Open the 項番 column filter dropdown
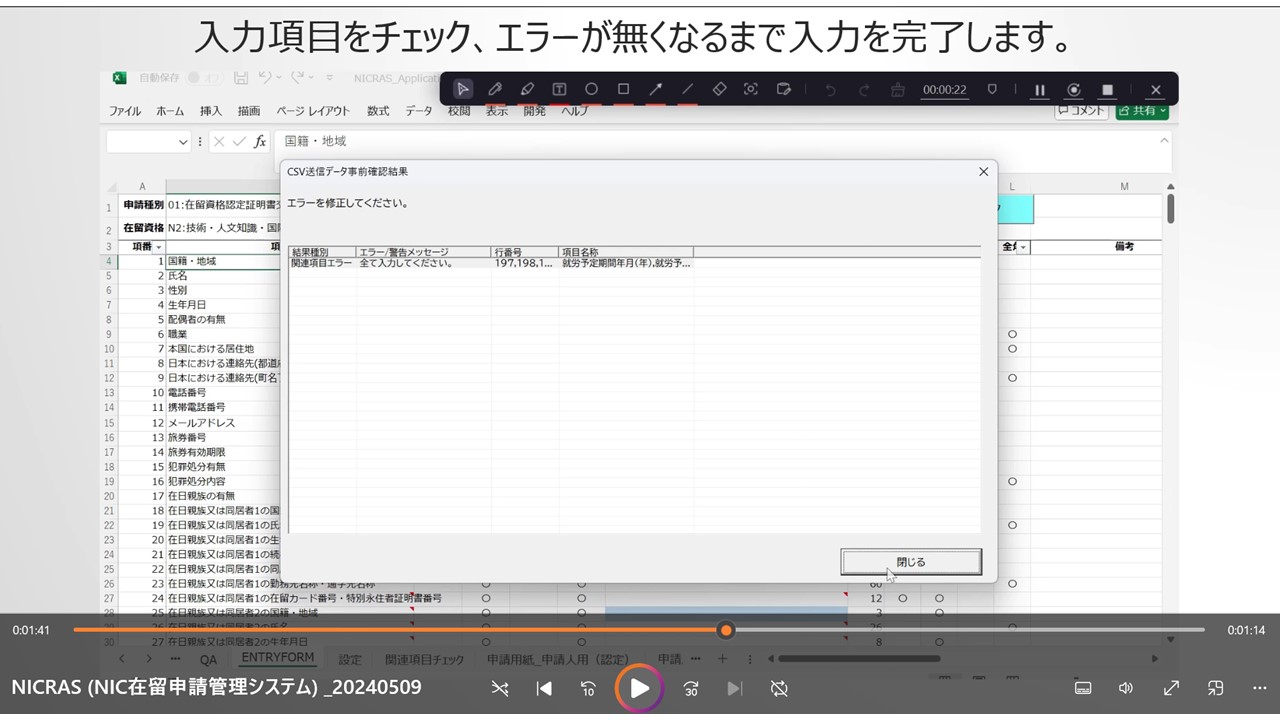The height and width of the screenshot is (720, 1280). pyautogui.click(x=158, y=247)
